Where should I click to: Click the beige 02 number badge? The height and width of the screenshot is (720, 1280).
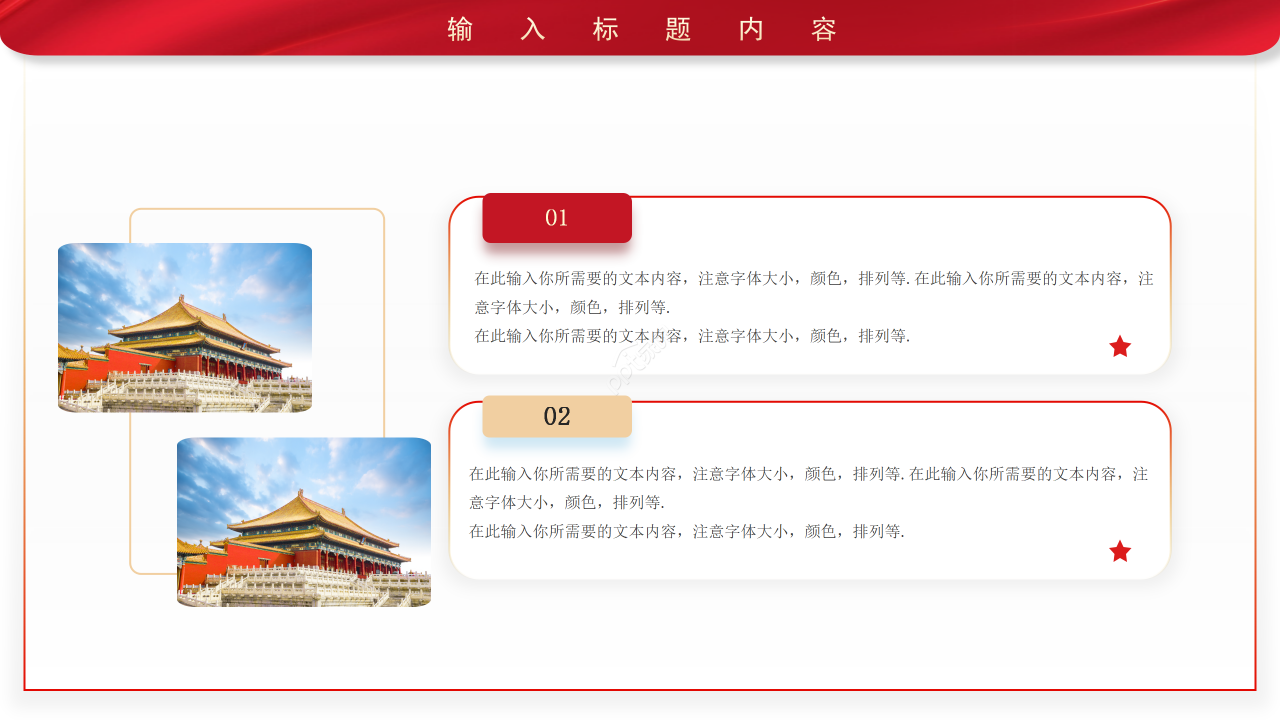(x=557, y=416)
